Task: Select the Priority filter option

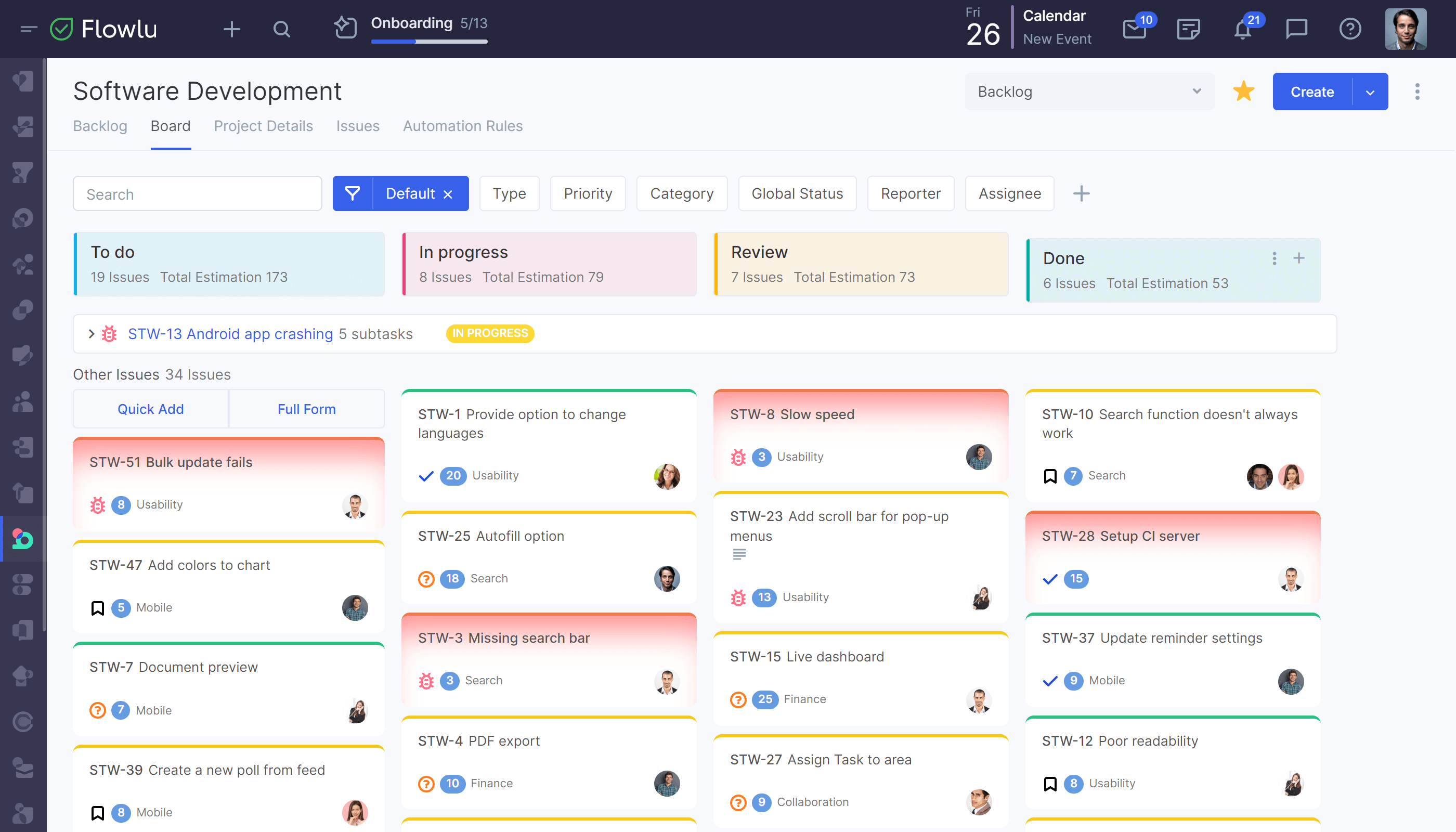Action: click(588, 193)
